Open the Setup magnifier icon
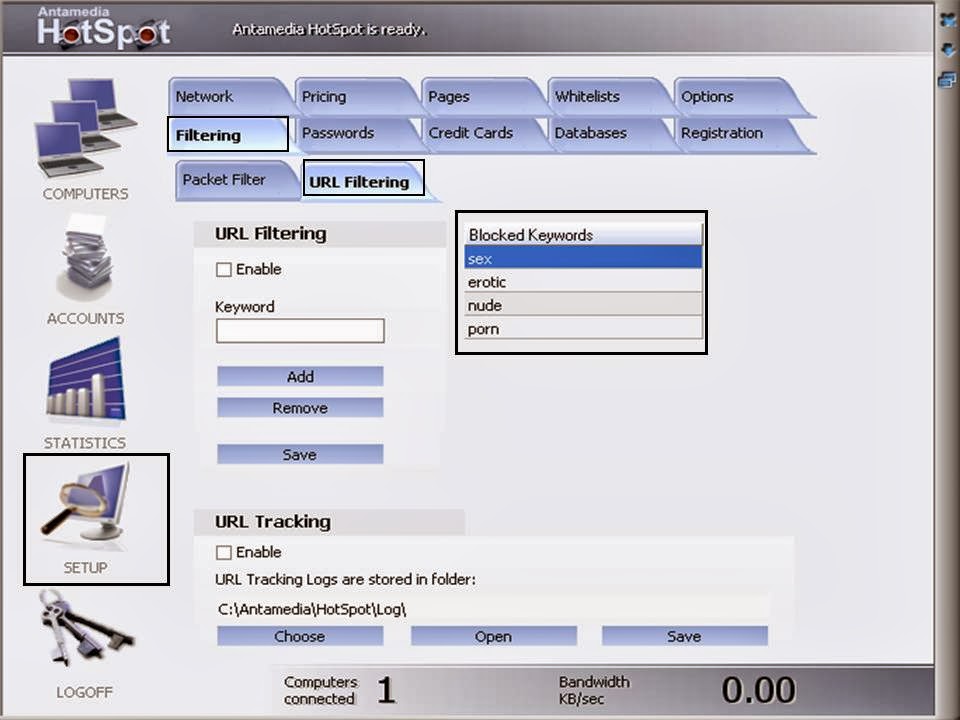Image resolution: width=960 pixels, height=720 pixels. (x=86, y=505)
